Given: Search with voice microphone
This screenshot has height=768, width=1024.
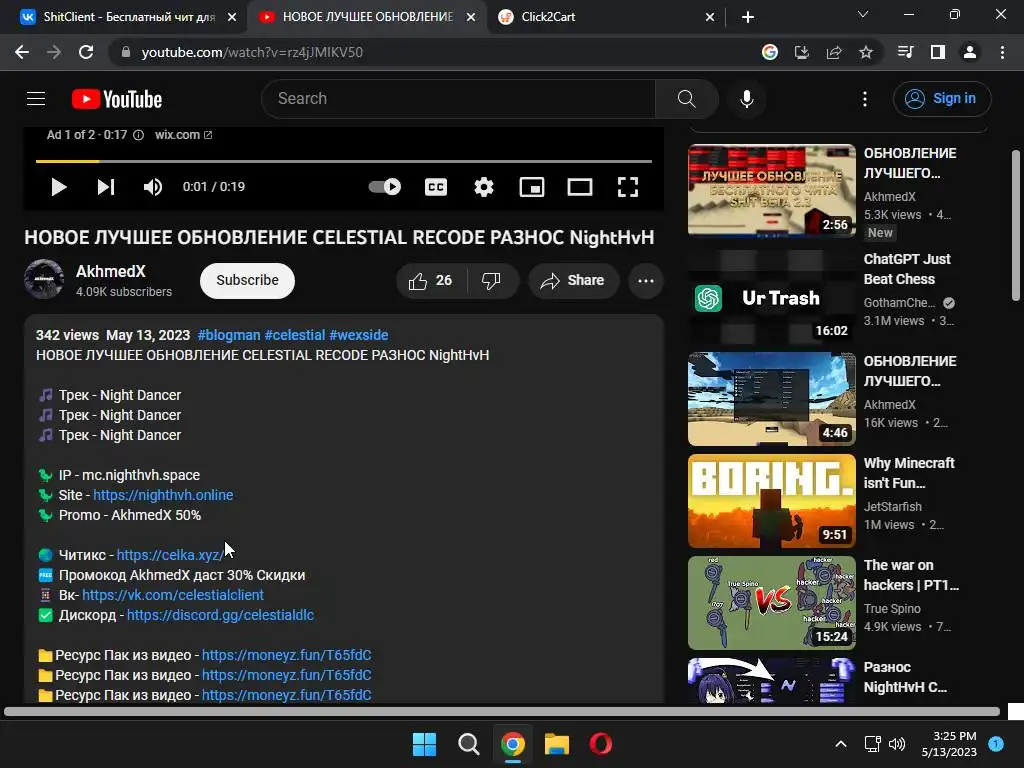Looking at the screenshot, I should tap(746, 99).
